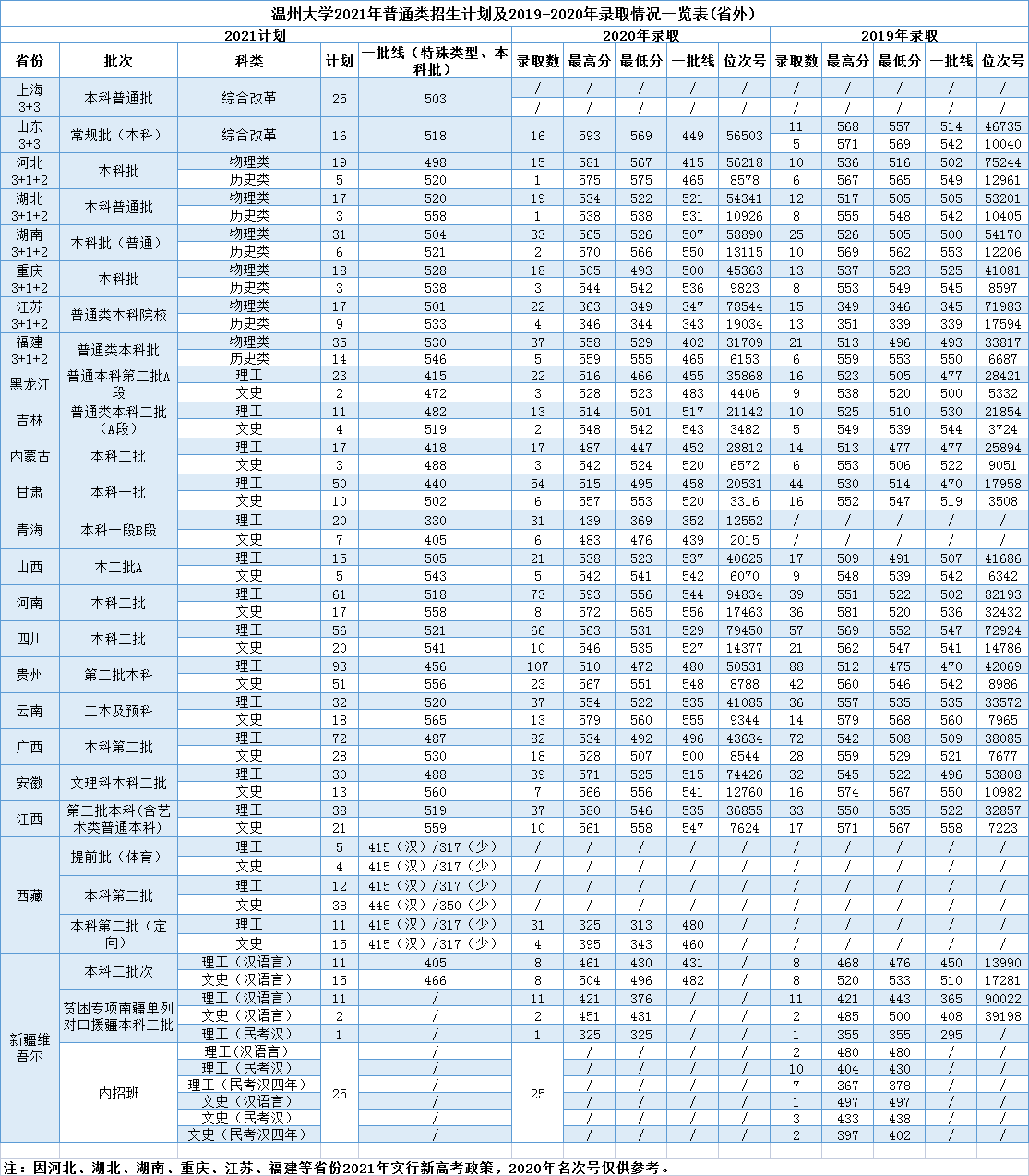The width and height of the screenshot is (1029, 1176).
Task: Select the 江苏 3+1+2 province cell
Action: tap(30, 315)
